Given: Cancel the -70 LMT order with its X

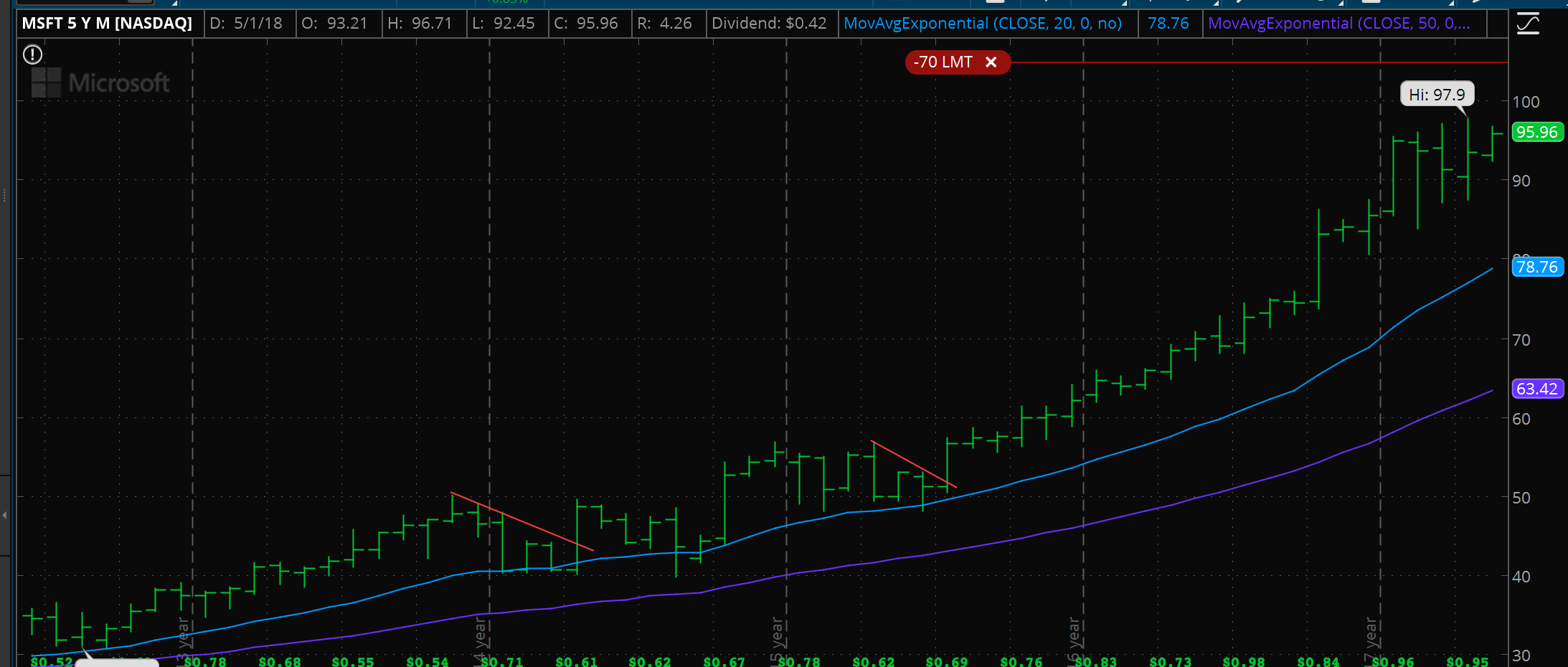Looking at the screenshot, I should [991, 62].
